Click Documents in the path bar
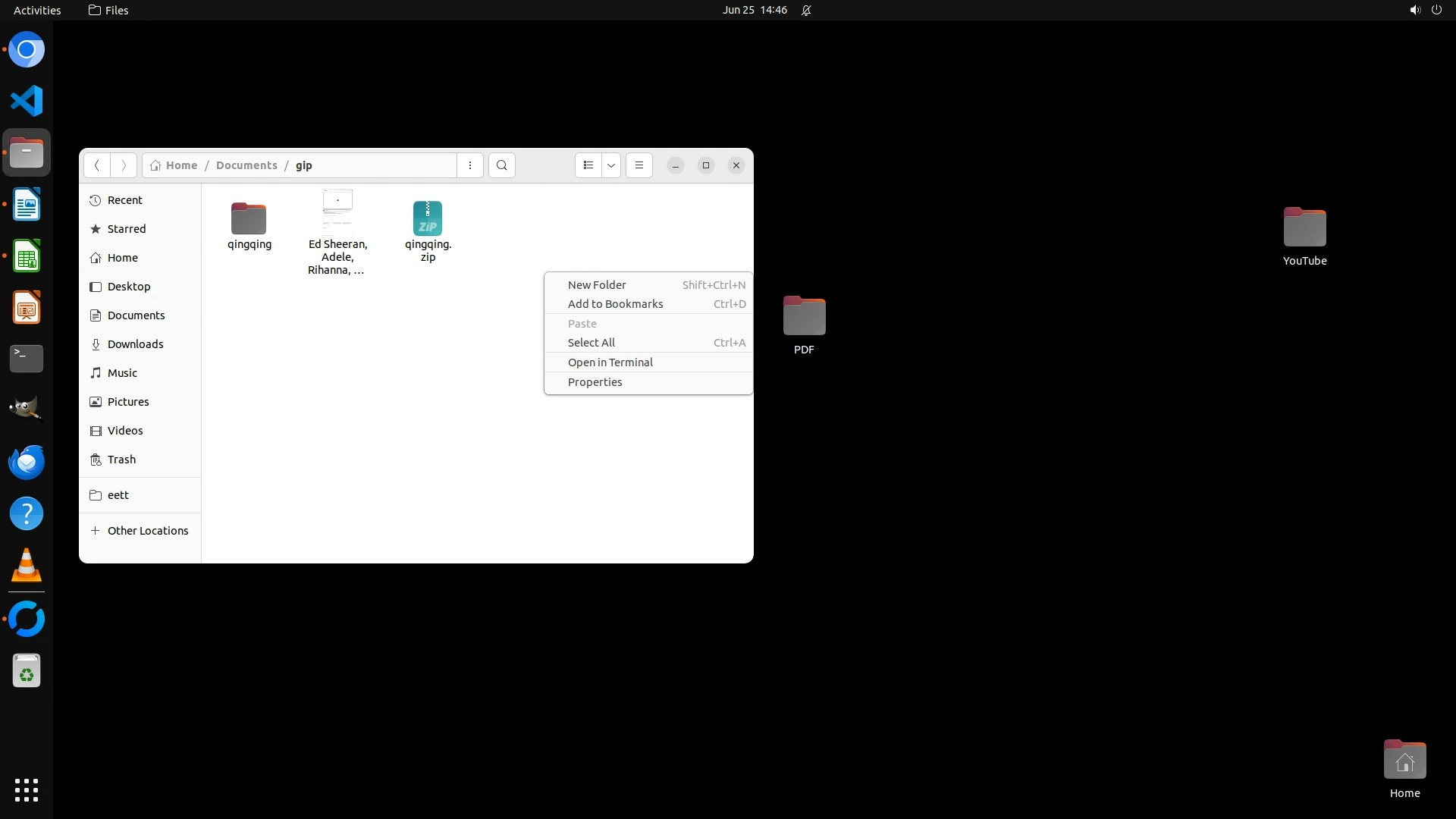Screen dimensions: 1456x819 pos(246,165)
